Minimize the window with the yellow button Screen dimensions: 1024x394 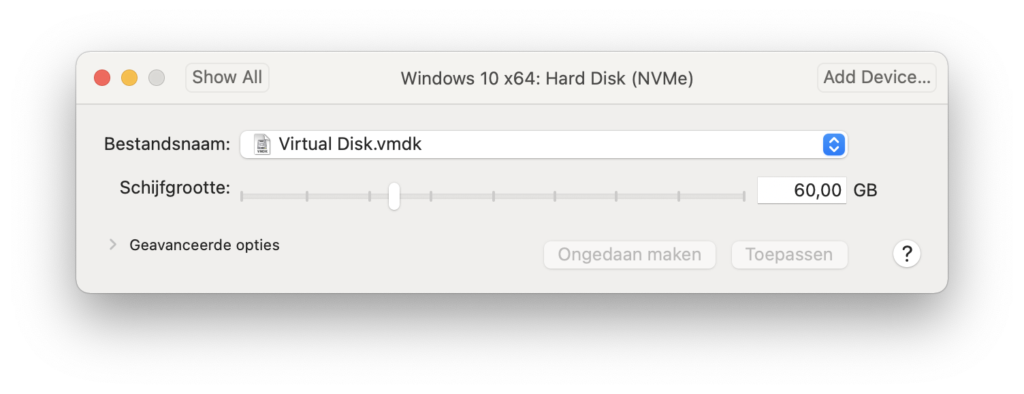click(x=129, y=78)
